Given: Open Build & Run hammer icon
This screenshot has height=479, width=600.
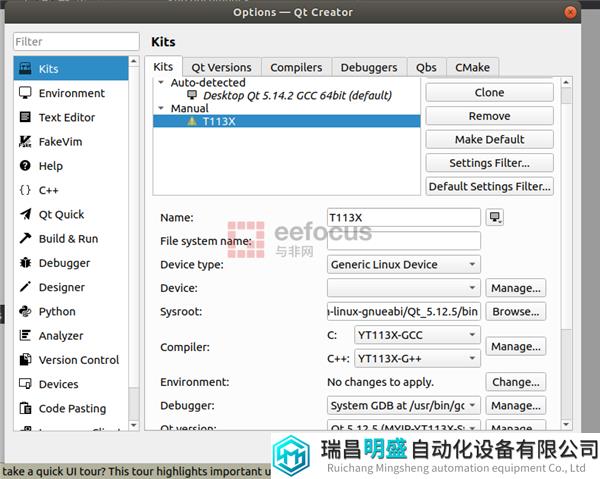Looking at the screenshot, I should pos(25,238).
